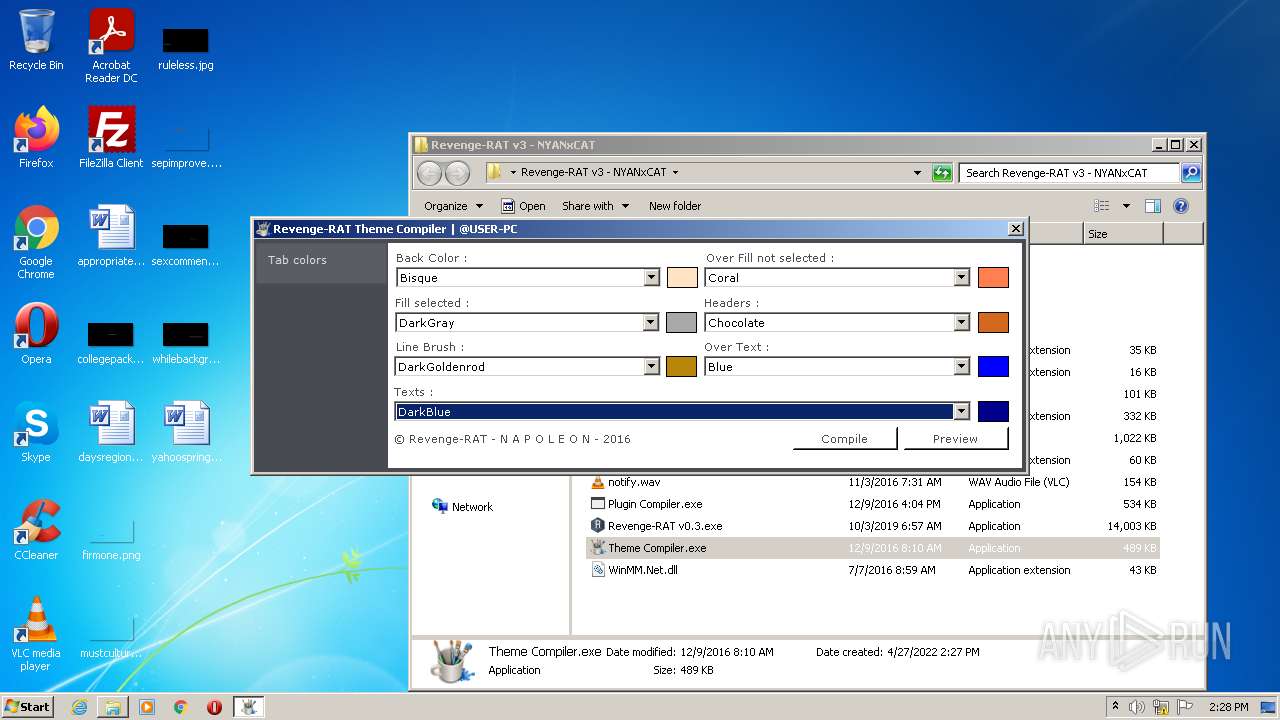Click the media player taskbar icon

147,707
